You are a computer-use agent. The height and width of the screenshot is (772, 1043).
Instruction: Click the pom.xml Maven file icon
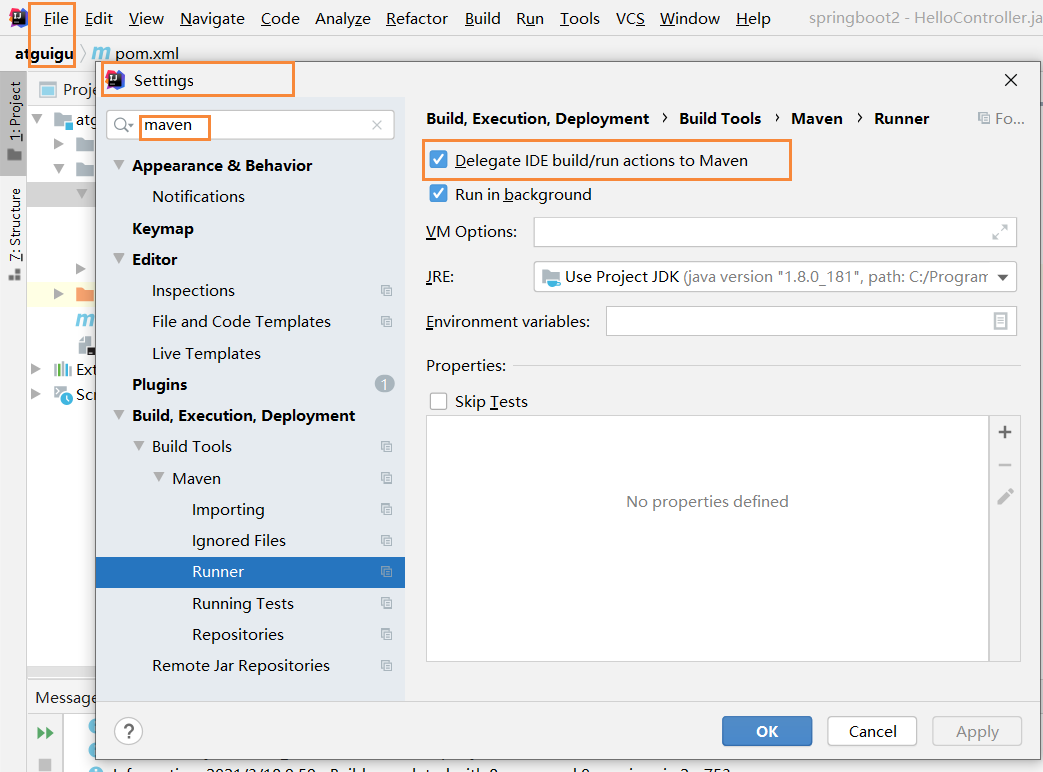pos(101,53)
